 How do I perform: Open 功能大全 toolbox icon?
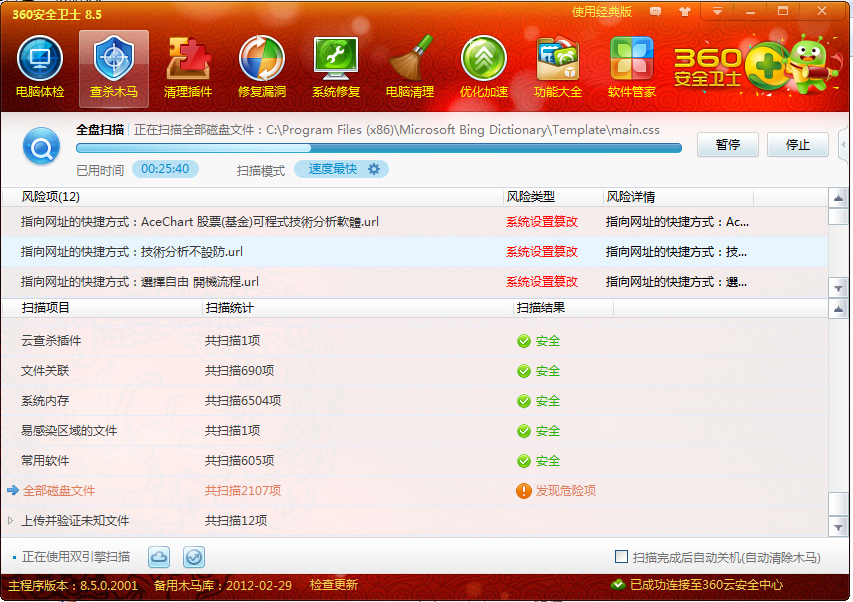pyautogui.click(x=558, y=67)
